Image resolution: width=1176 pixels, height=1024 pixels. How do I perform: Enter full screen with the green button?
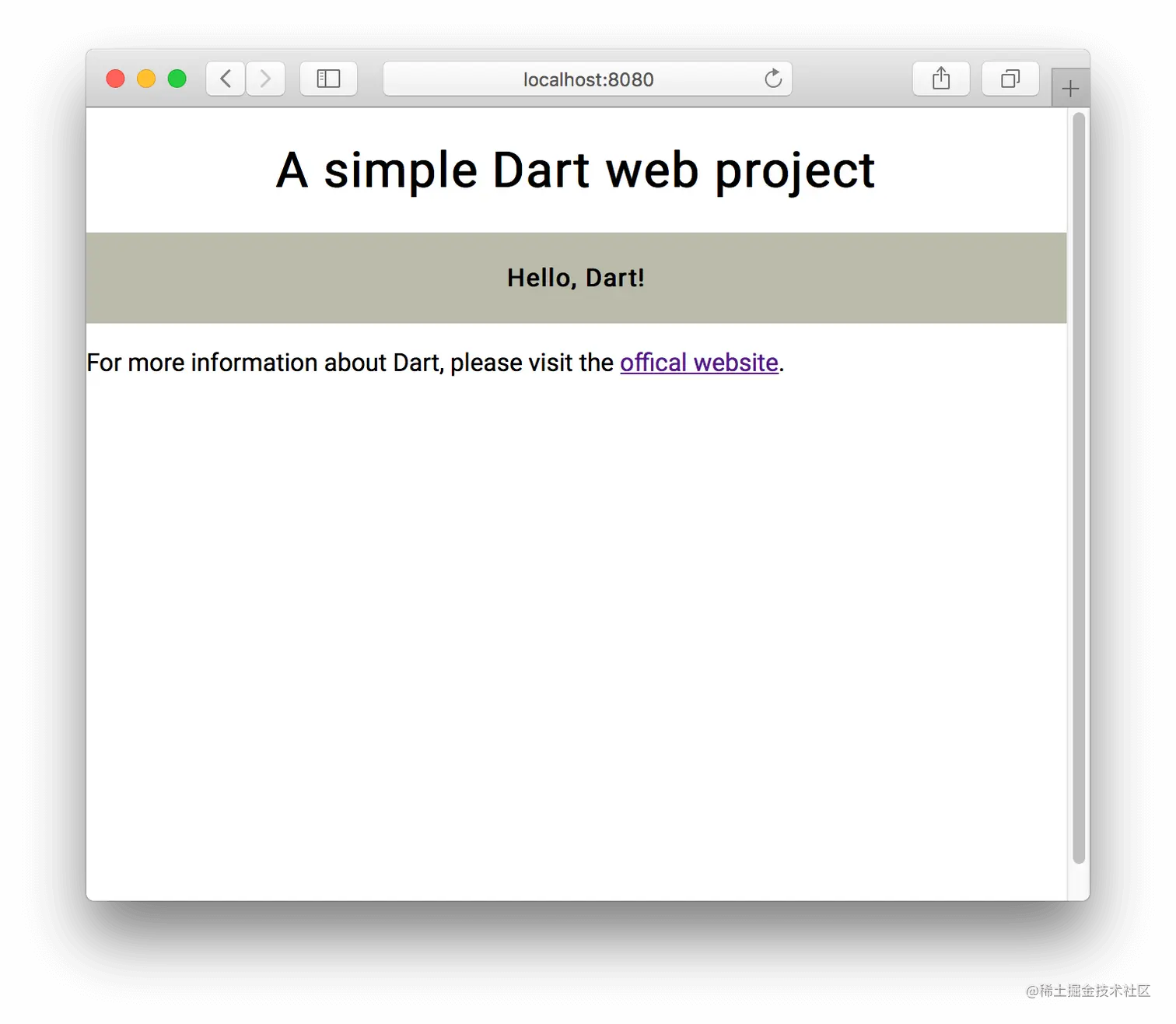click(x=177, y=79)
